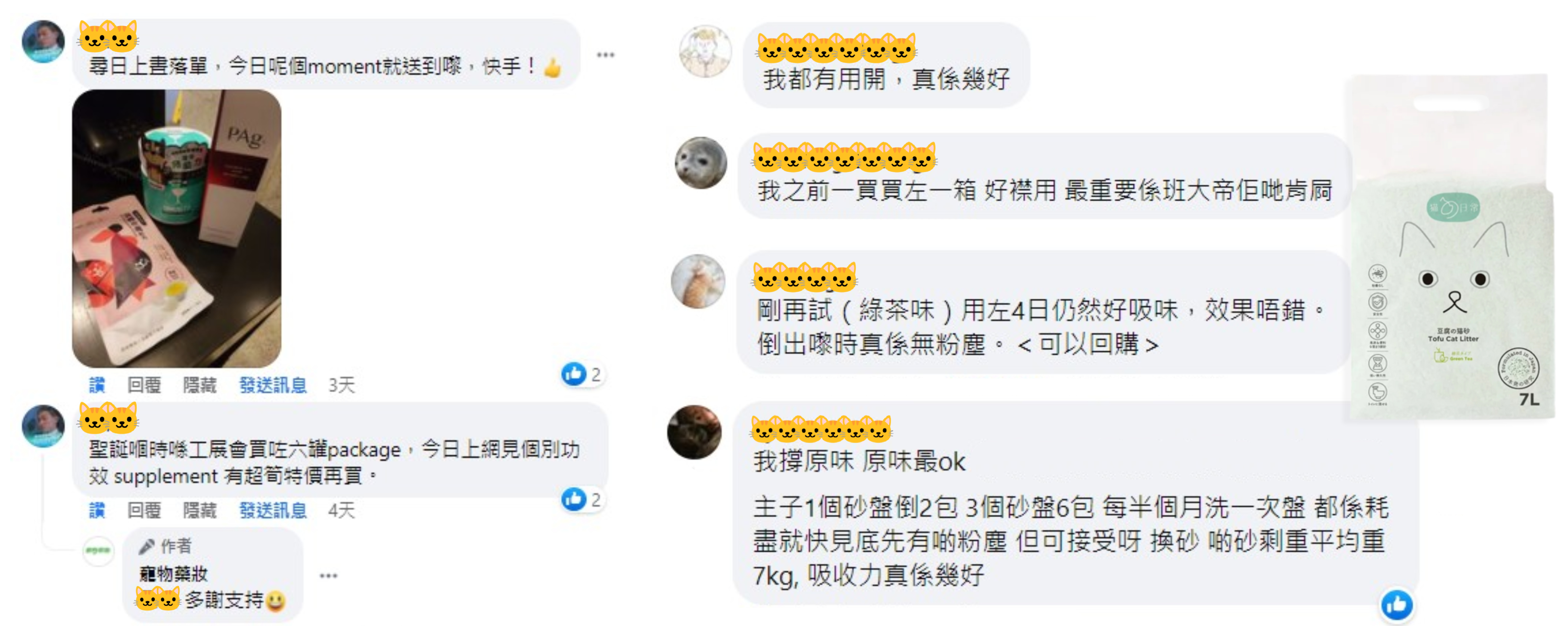Click the like reaction count under photo

pyautogui.click(x=582, y=374)
